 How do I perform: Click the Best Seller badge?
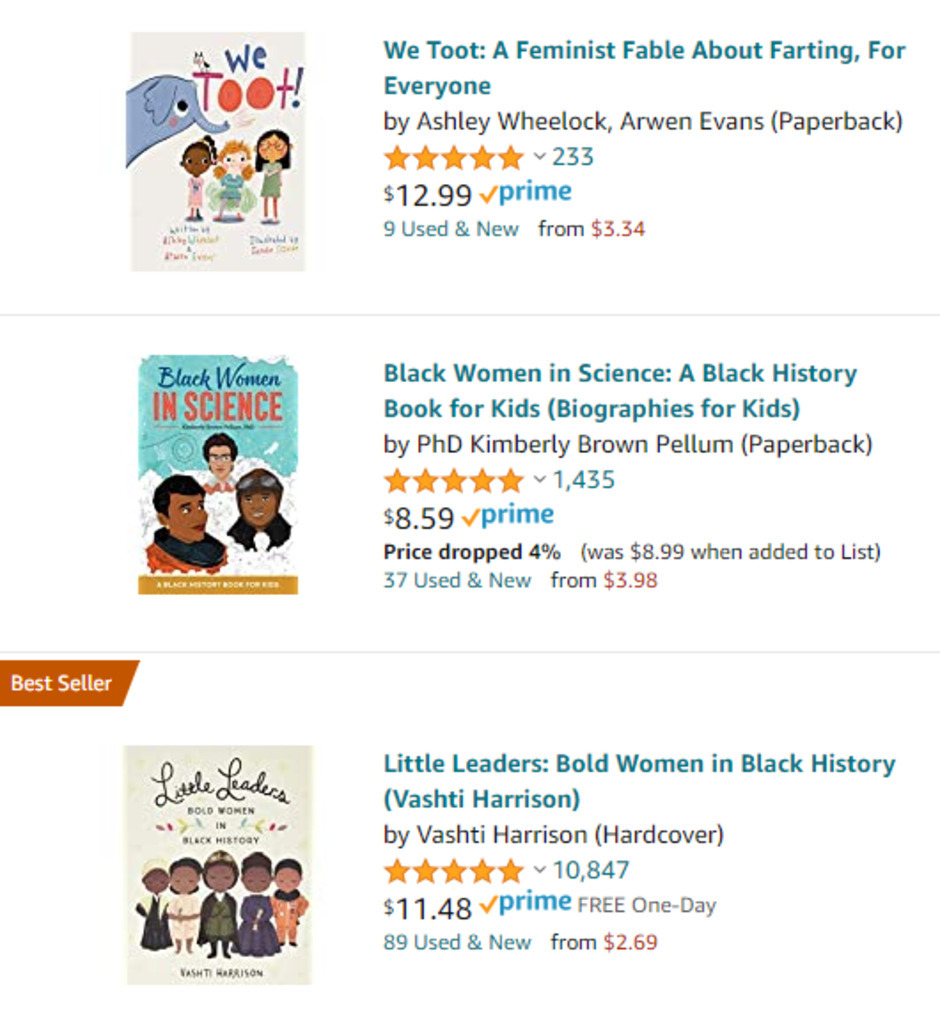62,684
